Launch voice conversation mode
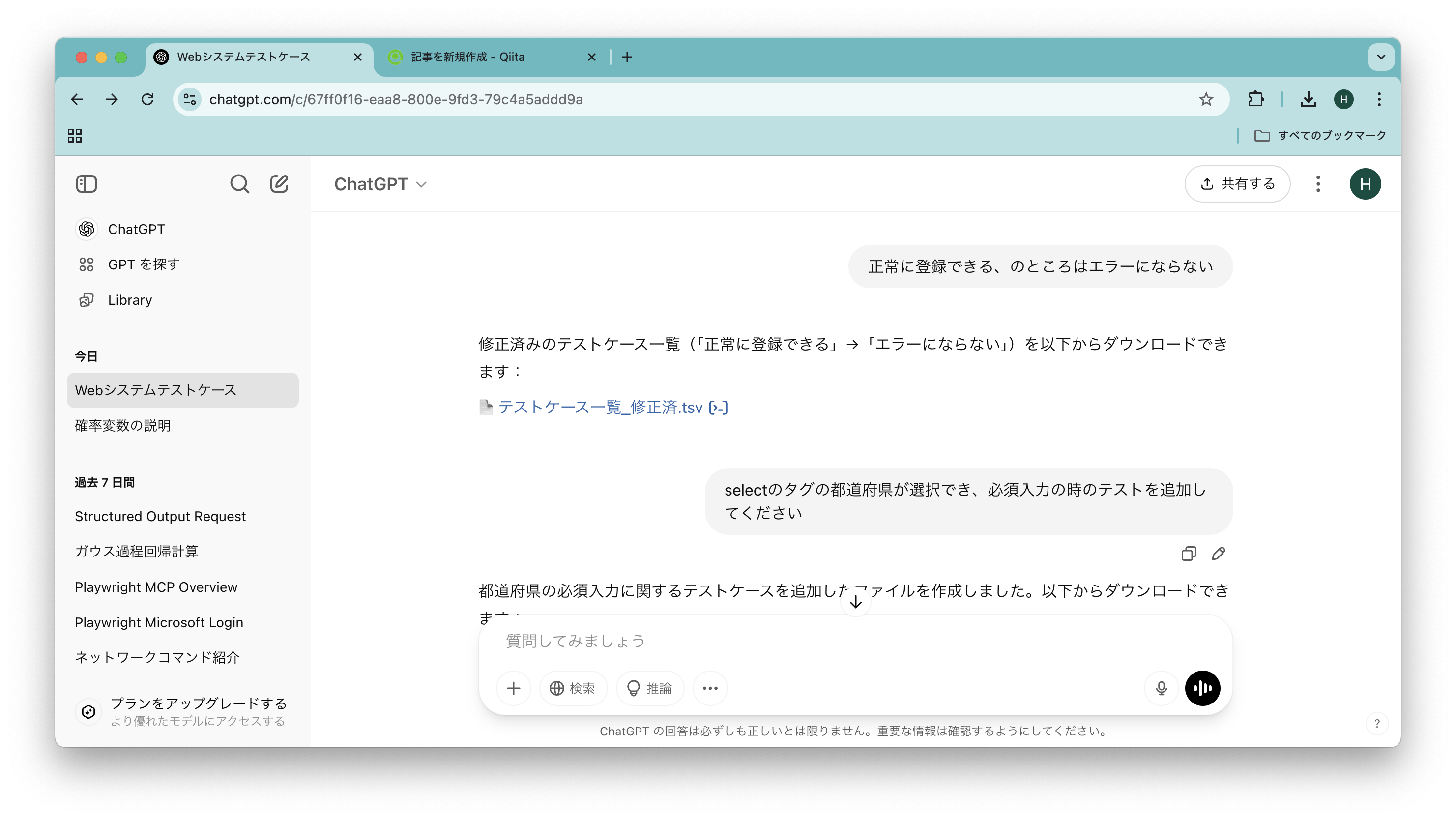1456x820 pixels. [x=1202, y=688]
